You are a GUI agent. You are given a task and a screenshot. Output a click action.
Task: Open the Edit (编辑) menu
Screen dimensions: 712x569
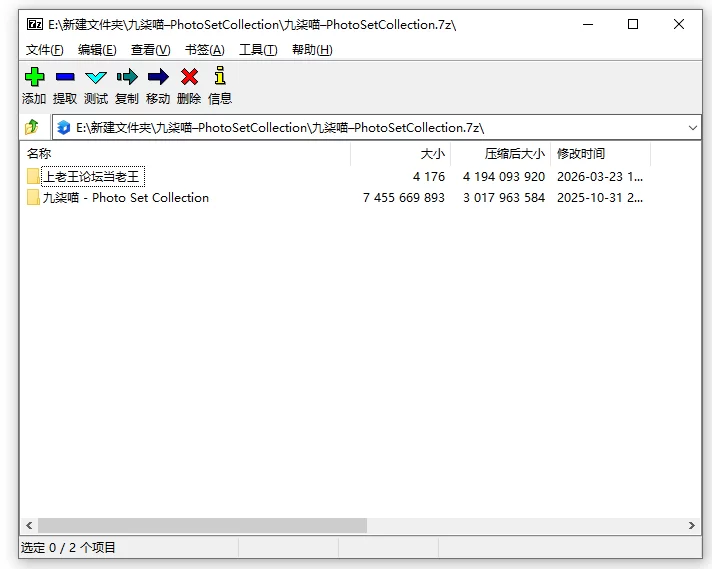tap(97, 50)
